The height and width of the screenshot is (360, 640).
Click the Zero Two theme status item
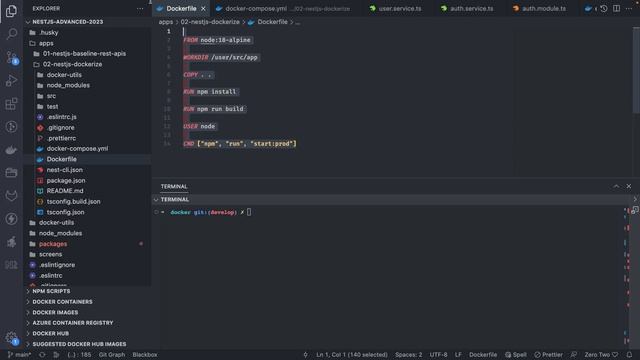point(601,355)
